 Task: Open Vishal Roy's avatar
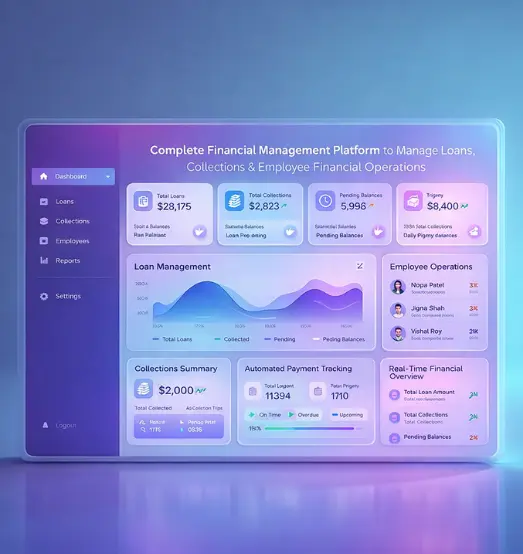coord(398,333)
